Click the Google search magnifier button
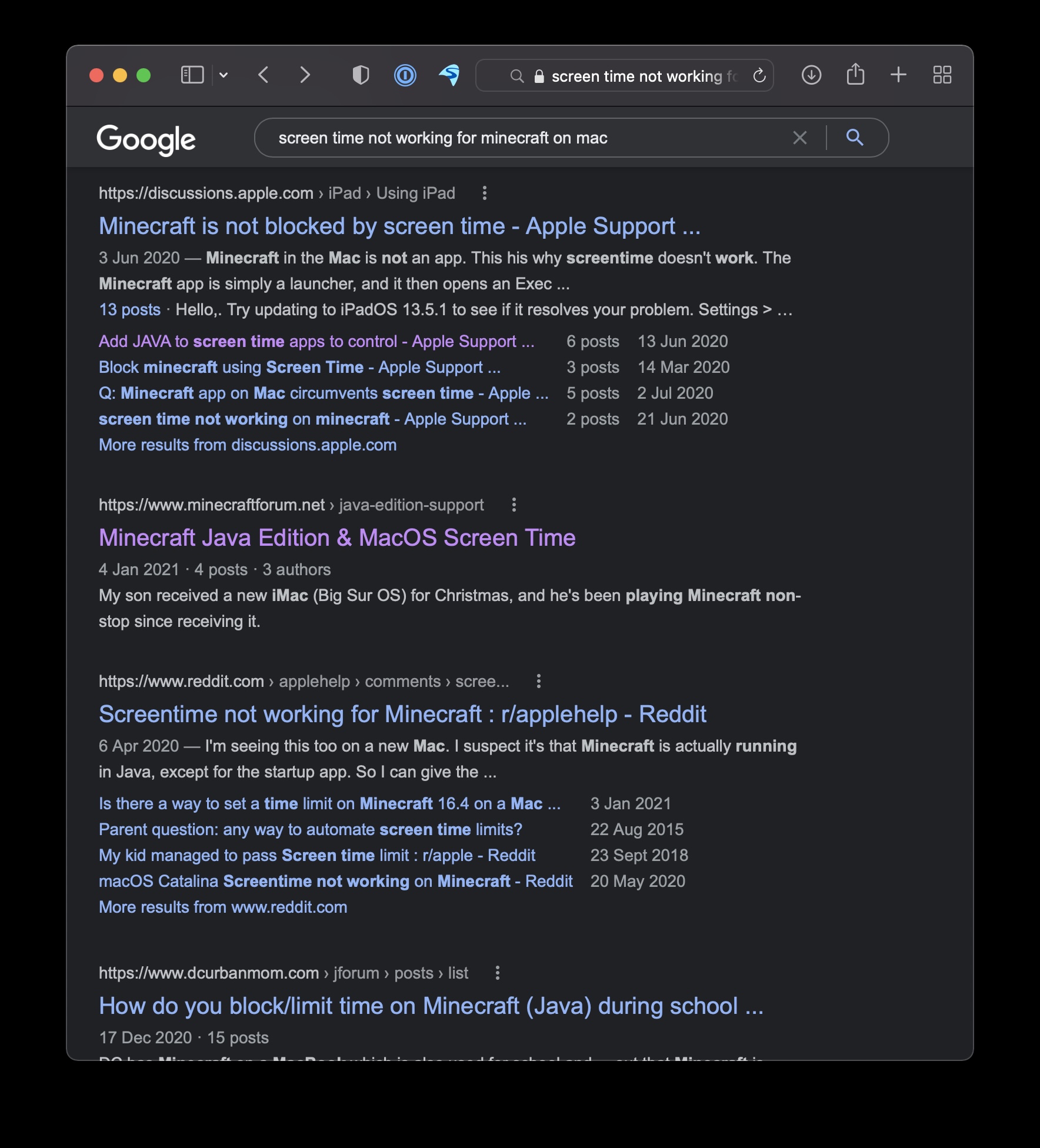The width and height of the screenshot is (1040, 1148). pyautogui.click(x=855, y=138)
